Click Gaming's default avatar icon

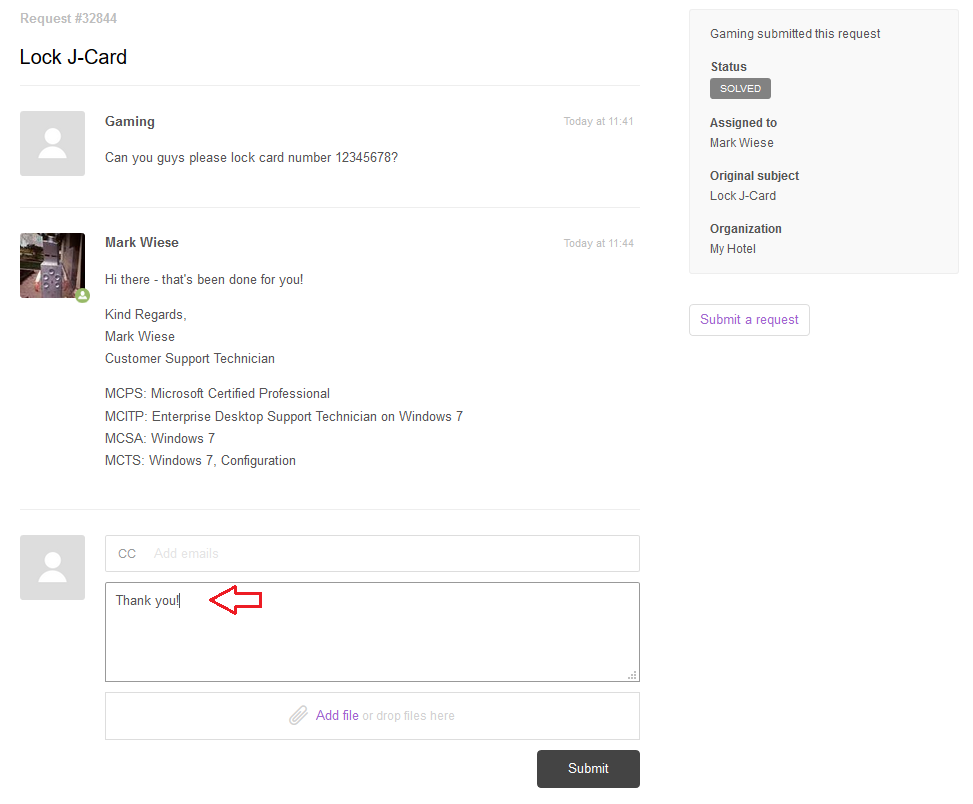52,143
